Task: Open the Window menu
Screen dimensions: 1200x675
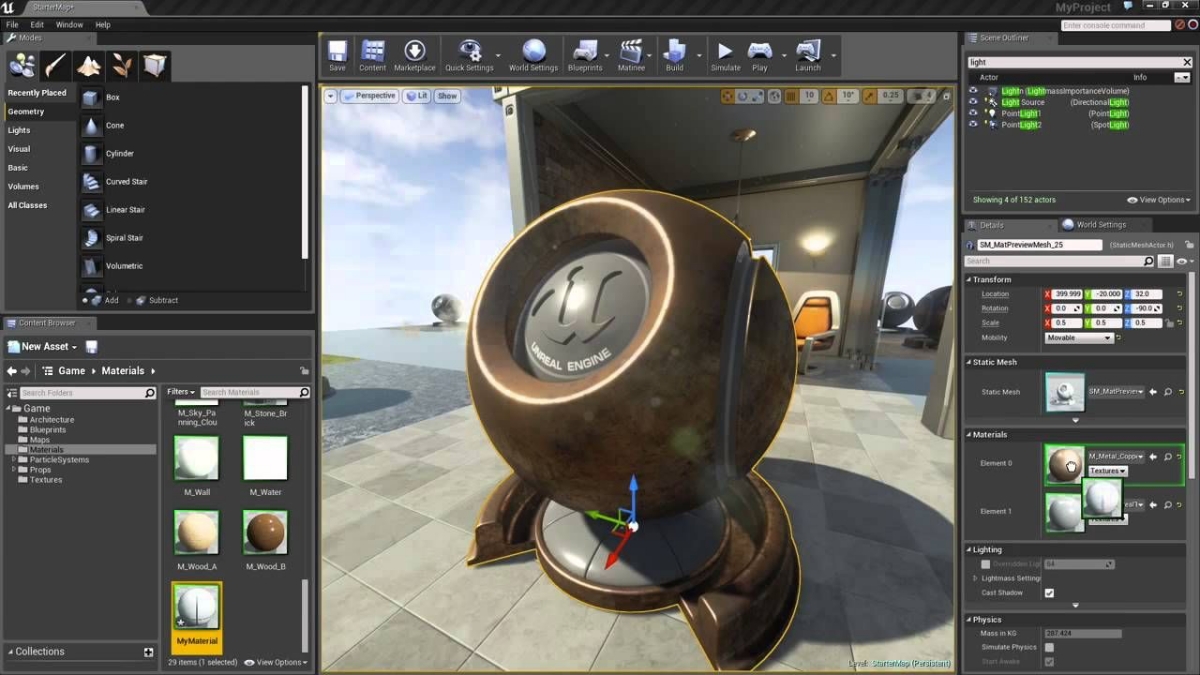Action: pyautogui.click(x=69, y=24)
